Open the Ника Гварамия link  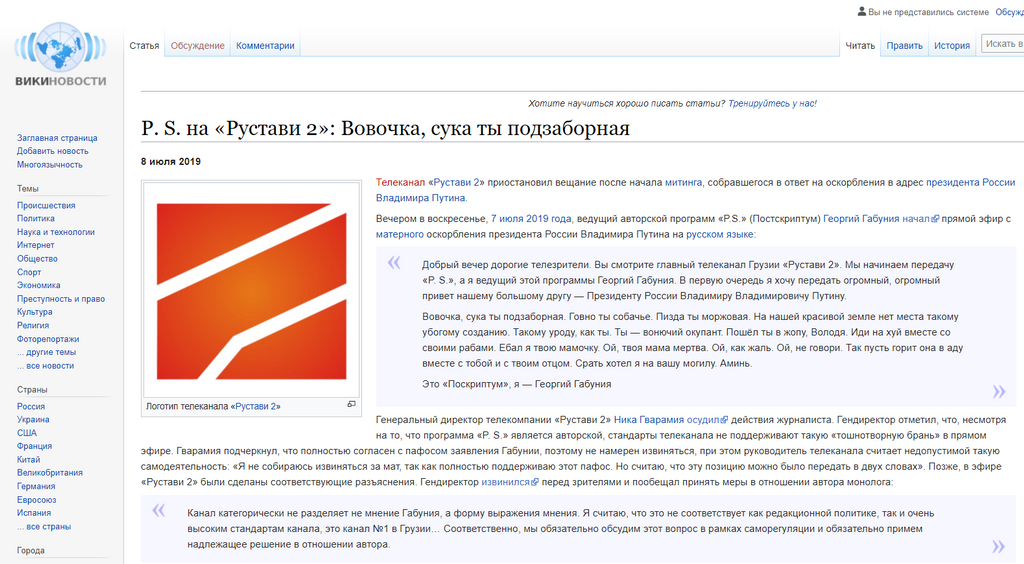point(649,420)
